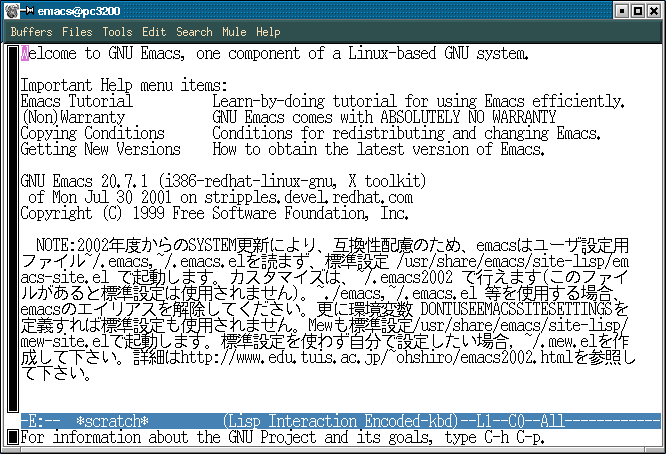
Task: Open the Files menu
Action: coord(77,32)
